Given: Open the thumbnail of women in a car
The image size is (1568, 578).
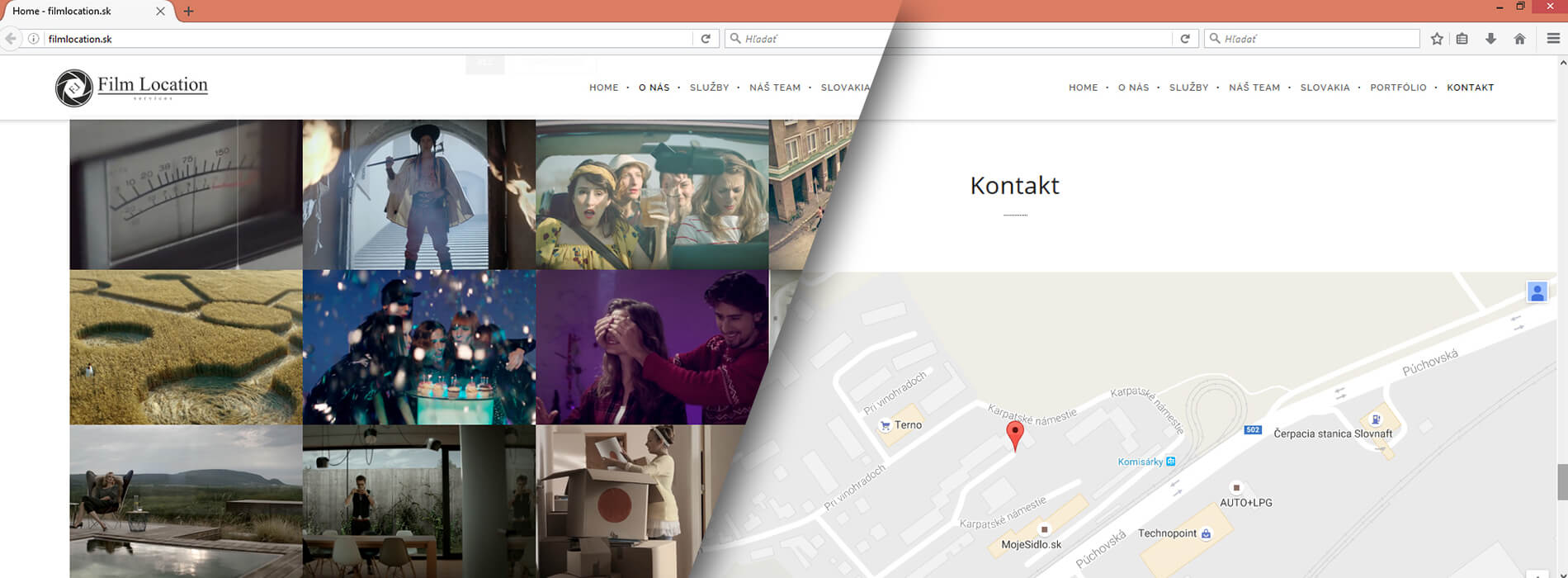Looking at the screenshot, I should coord(652,195).
